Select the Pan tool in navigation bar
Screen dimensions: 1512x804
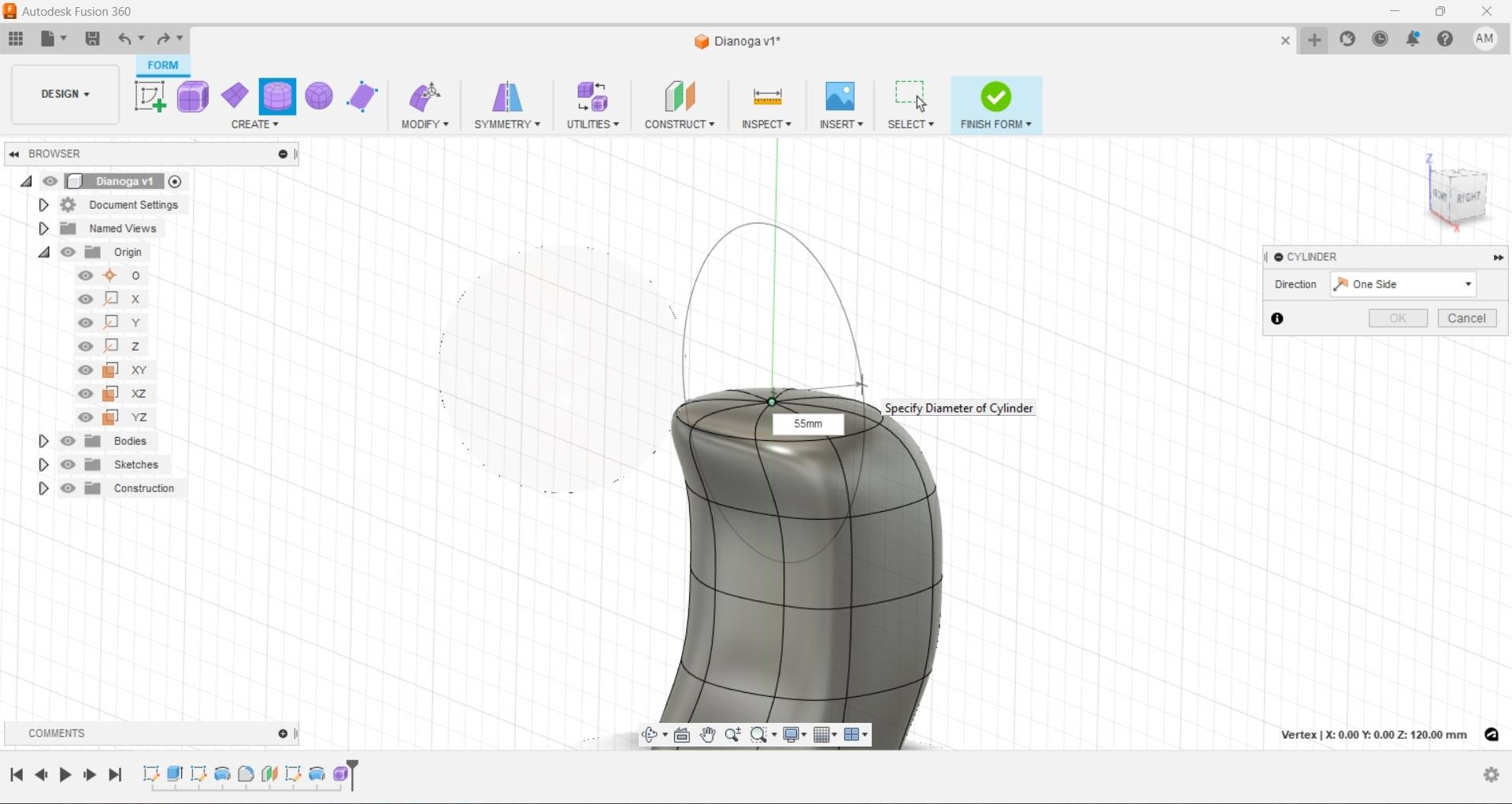click(706, 735)
